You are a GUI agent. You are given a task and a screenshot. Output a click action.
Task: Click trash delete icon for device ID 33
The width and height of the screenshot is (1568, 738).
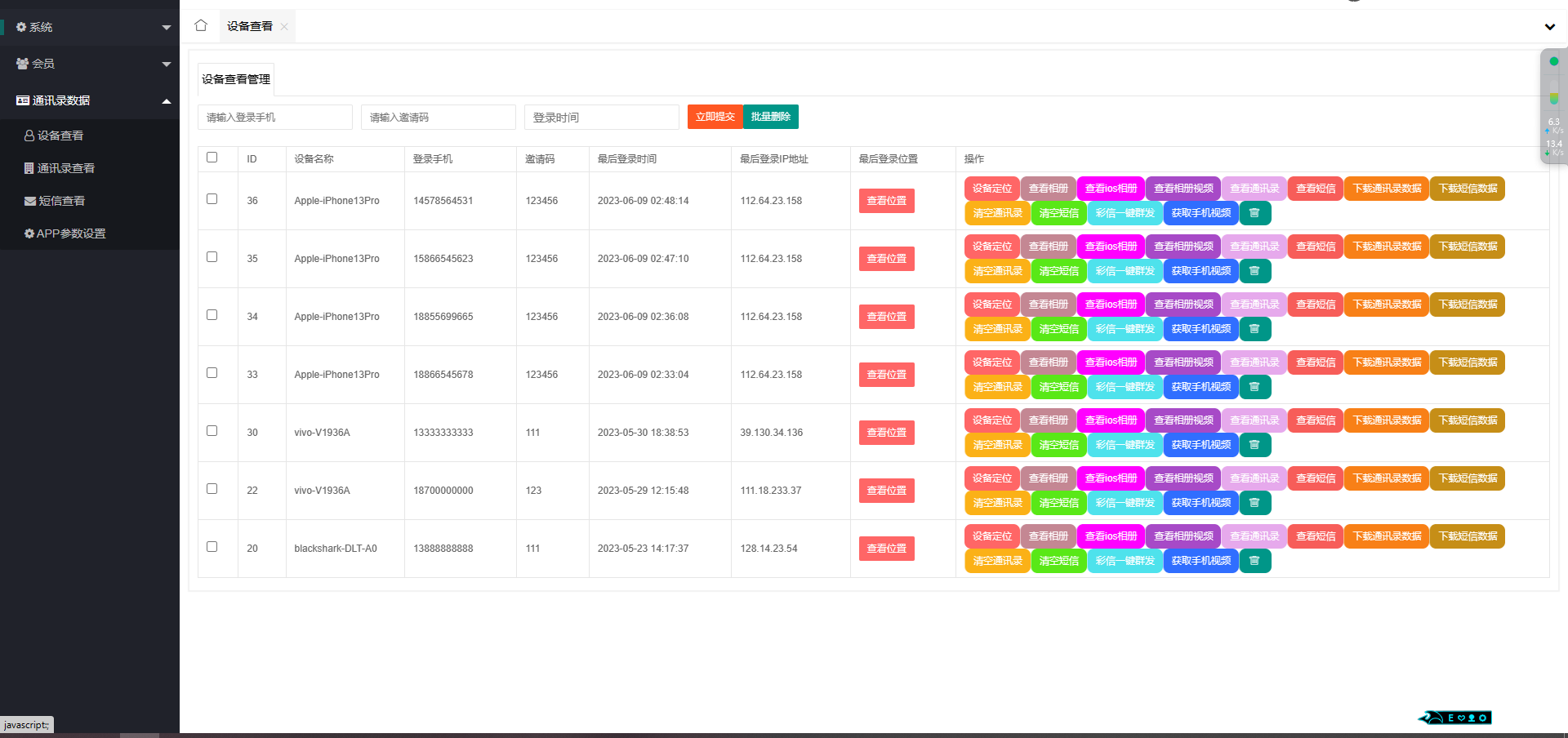click(1255, 387)
